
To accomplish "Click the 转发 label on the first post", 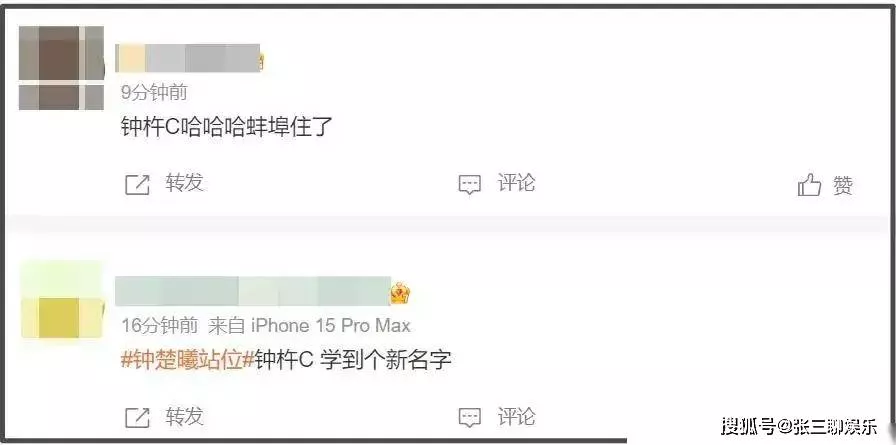I will point(185,183).
